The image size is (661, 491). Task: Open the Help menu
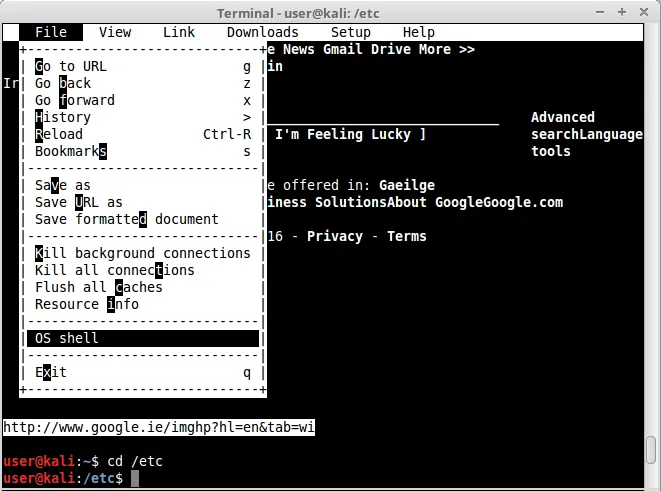pyautogui.click(x=418, y=32)
